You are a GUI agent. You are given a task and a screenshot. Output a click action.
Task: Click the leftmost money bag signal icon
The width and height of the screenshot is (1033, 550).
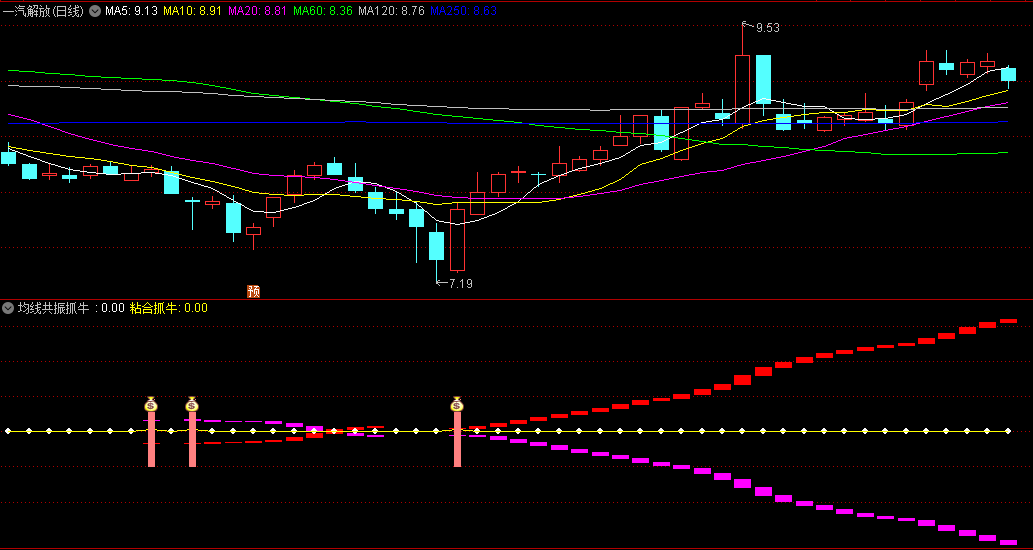(x=152, y=404)
